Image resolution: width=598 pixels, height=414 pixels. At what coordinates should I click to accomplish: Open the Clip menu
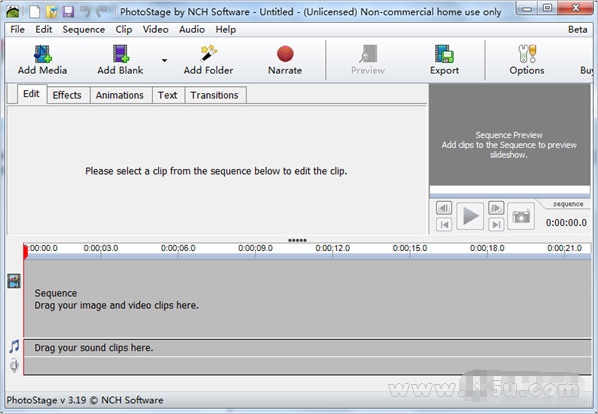pyautogui.click(x=124, y=29)
